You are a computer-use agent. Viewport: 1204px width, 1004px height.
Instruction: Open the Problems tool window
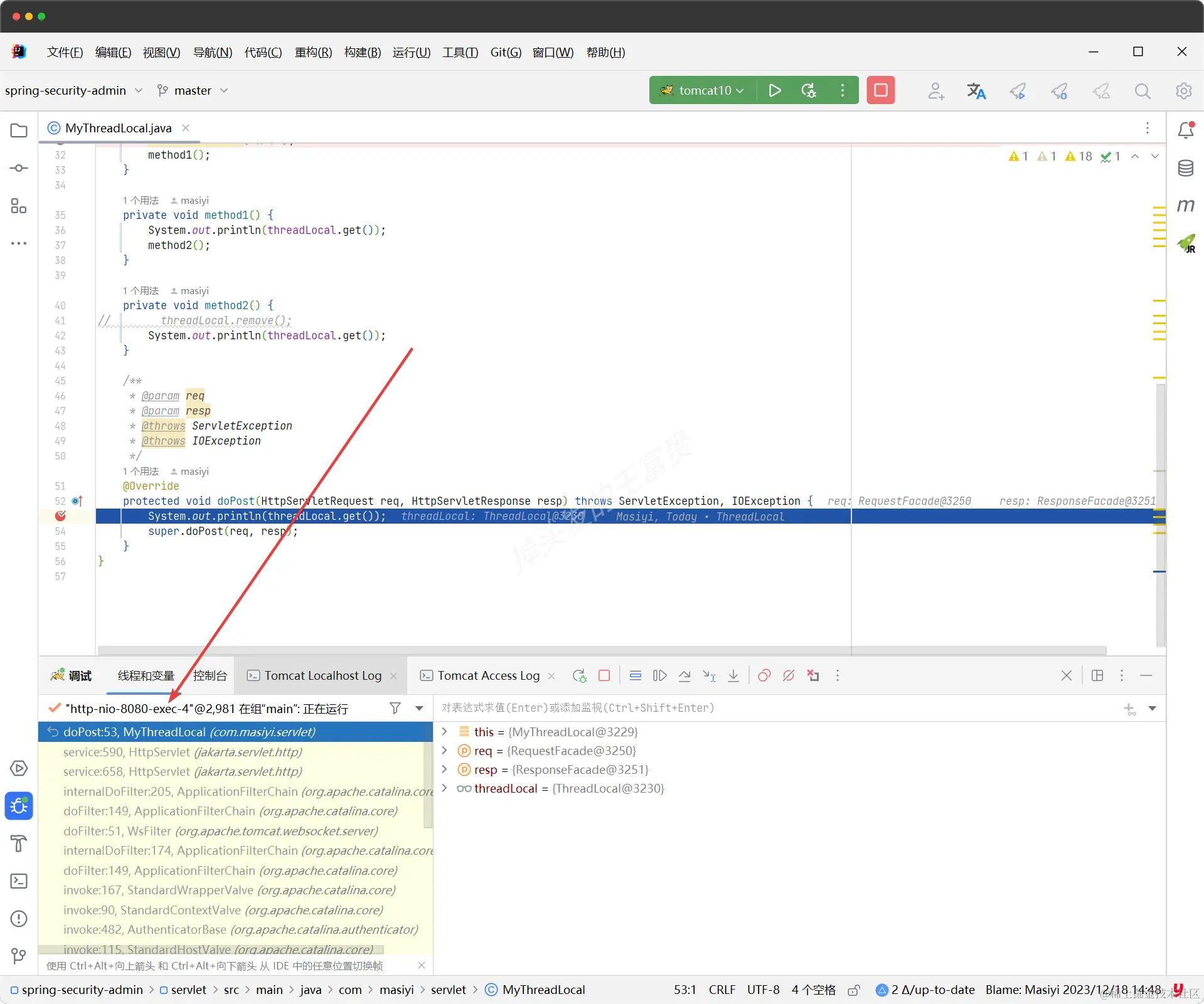pyautogui.click(x=19, y=919)
